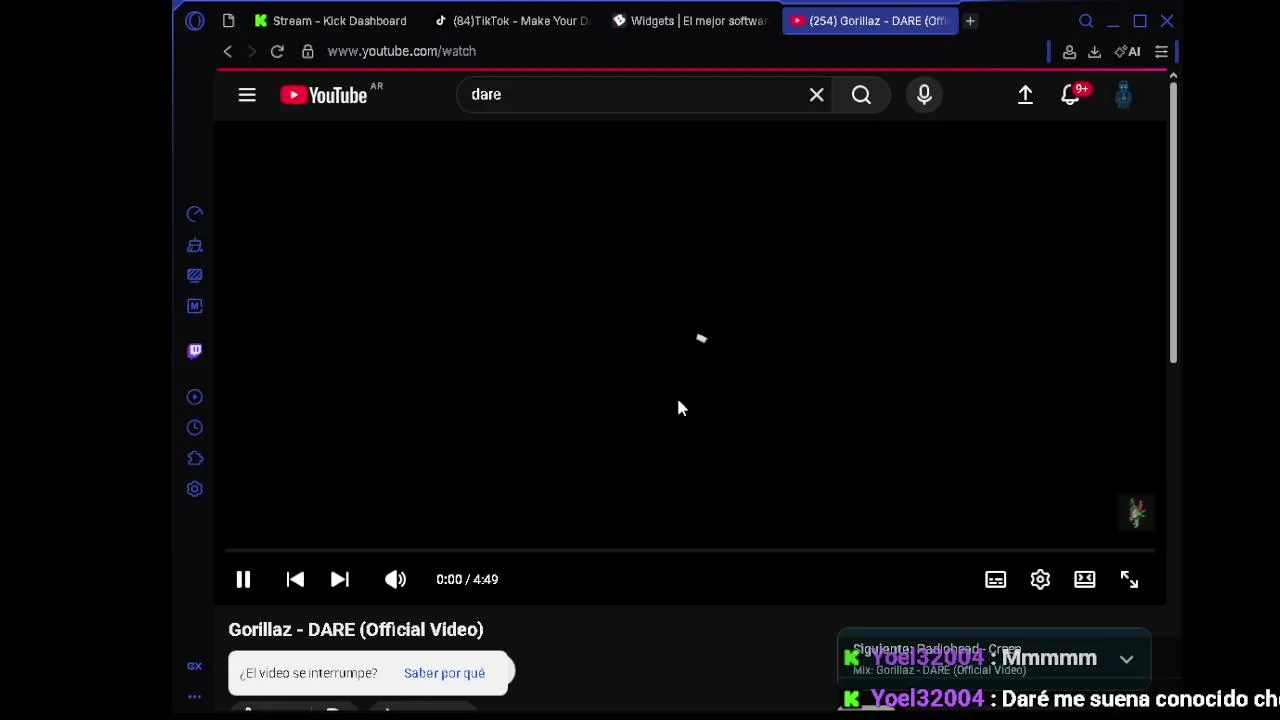Open the YouTube account avatar menu

(x=1123, y=95)
